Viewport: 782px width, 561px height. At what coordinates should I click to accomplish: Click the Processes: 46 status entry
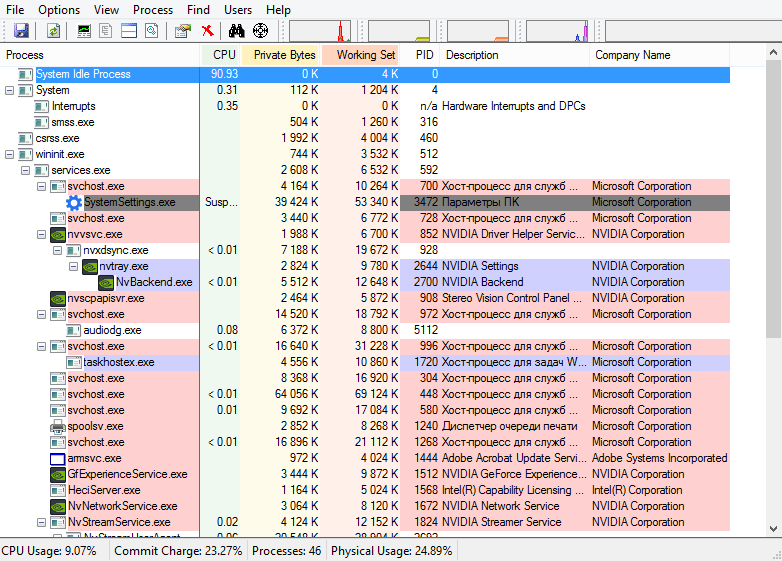point(286,551)
